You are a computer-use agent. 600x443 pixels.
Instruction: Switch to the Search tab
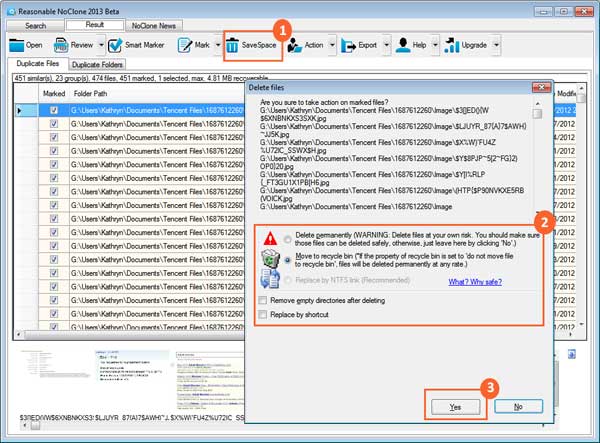coord(36,26)
